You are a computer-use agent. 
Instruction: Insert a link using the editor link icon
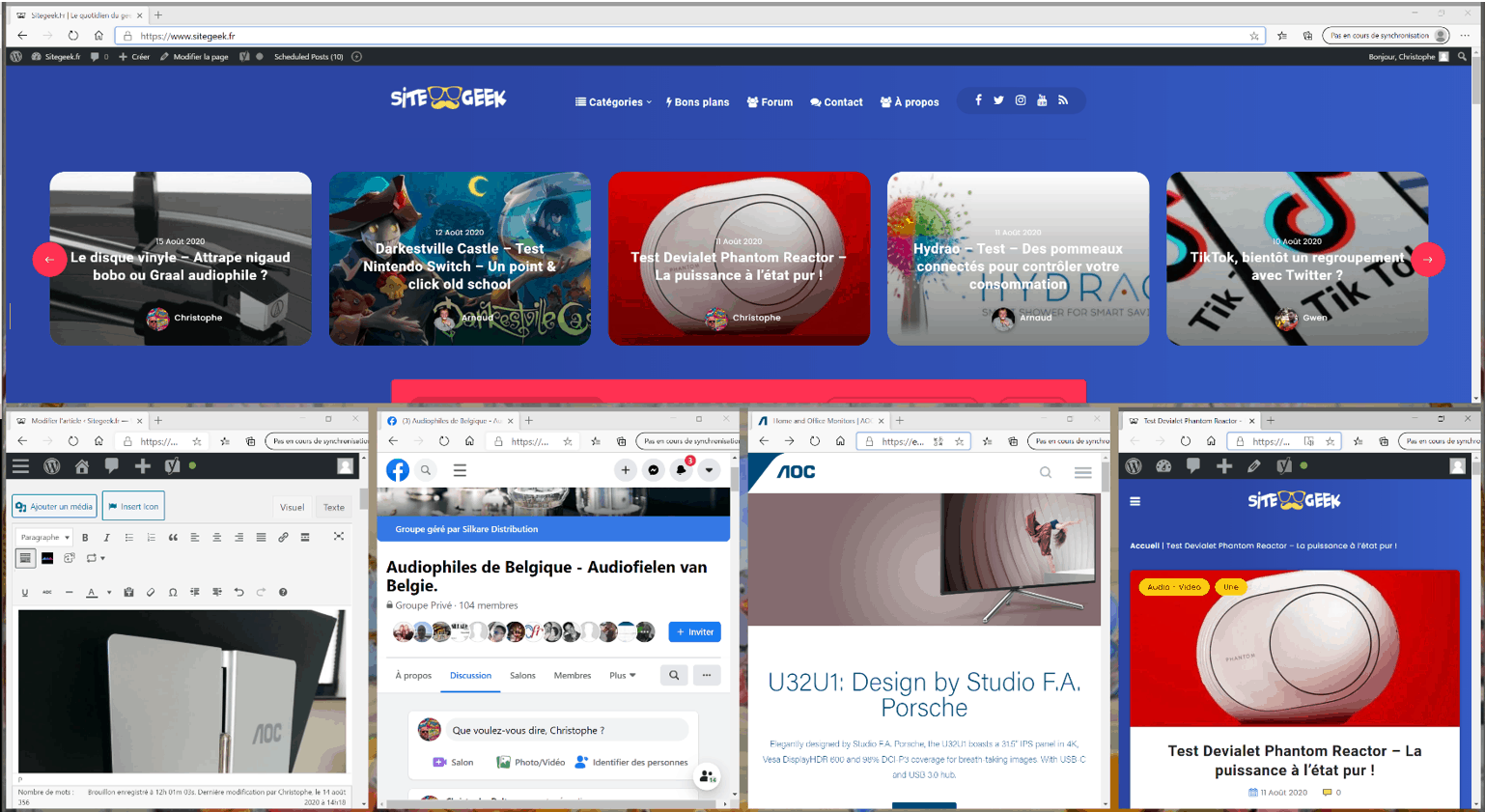[x=283, y=538]
